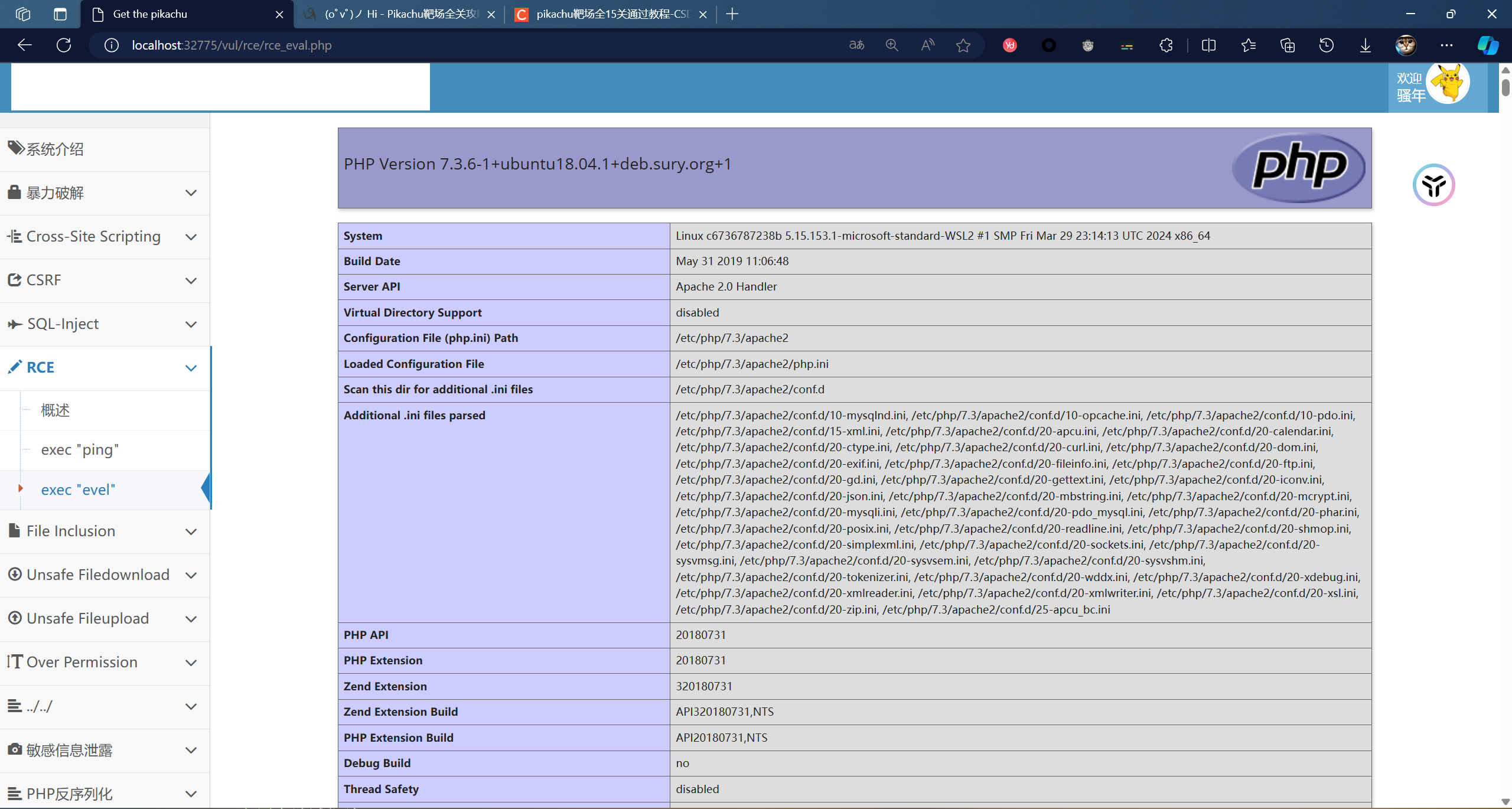The image size is (1512, 809).
Task: Open the exec "ping" page
Action: [80, 450]
